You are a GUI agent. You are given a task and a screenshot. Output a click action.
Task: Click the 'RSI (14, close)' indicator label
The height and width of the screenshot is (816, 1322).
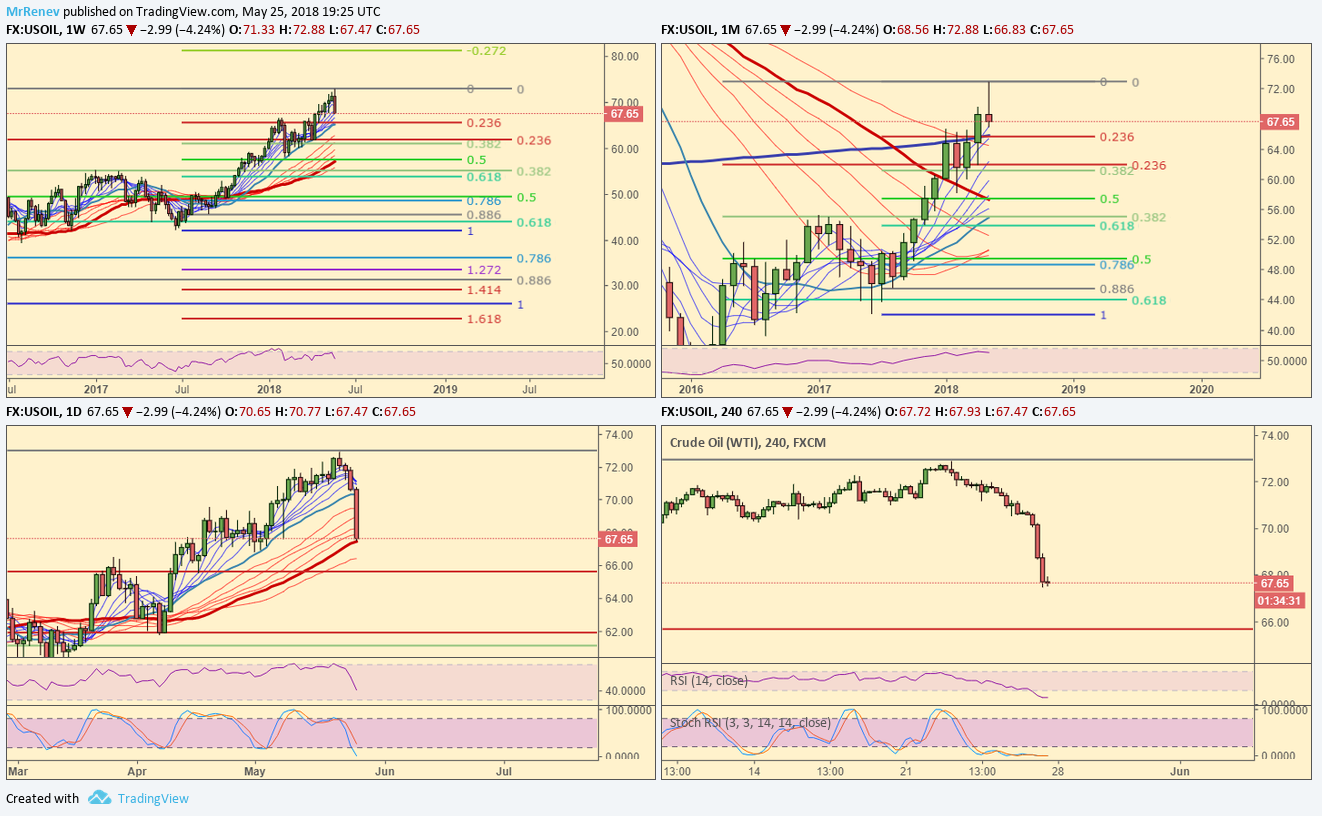[x=707, y=680]
